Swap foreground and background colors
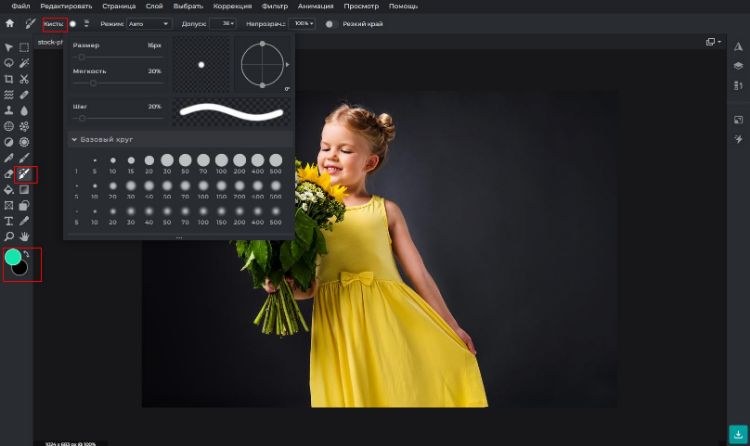750x446 pixels. pos(27,253)
